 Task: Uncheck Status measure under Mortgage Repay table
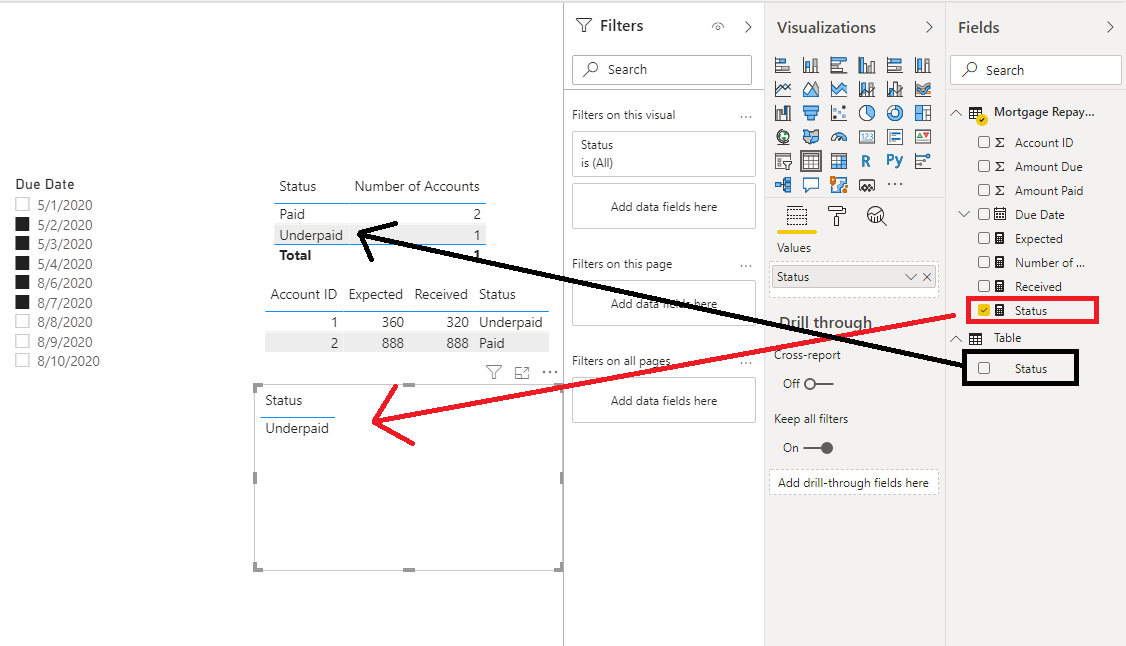coord(984,310)
